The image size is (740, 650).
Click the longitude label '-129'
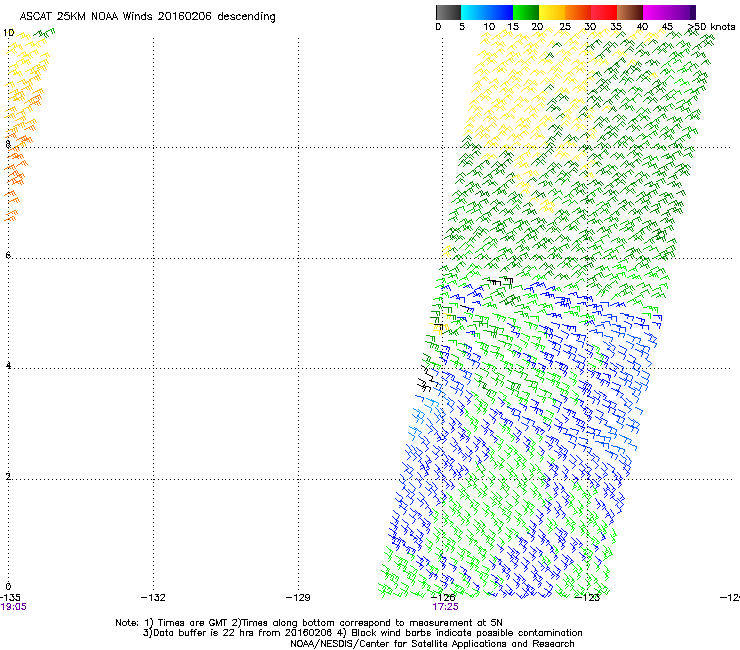[x=298, y=598]
